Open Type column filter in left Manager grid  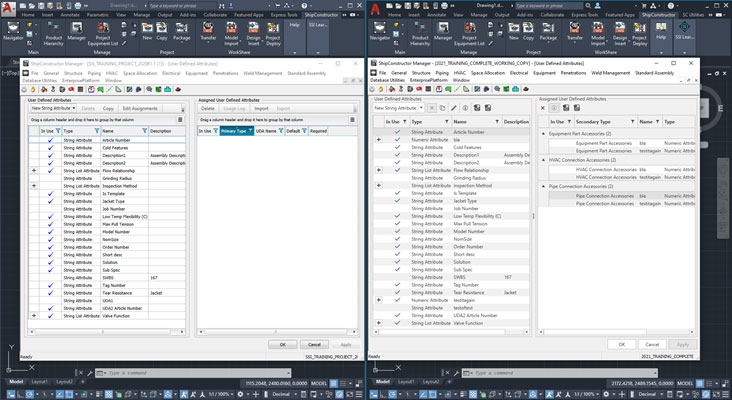pyautogui.click(x=97, y=131)
